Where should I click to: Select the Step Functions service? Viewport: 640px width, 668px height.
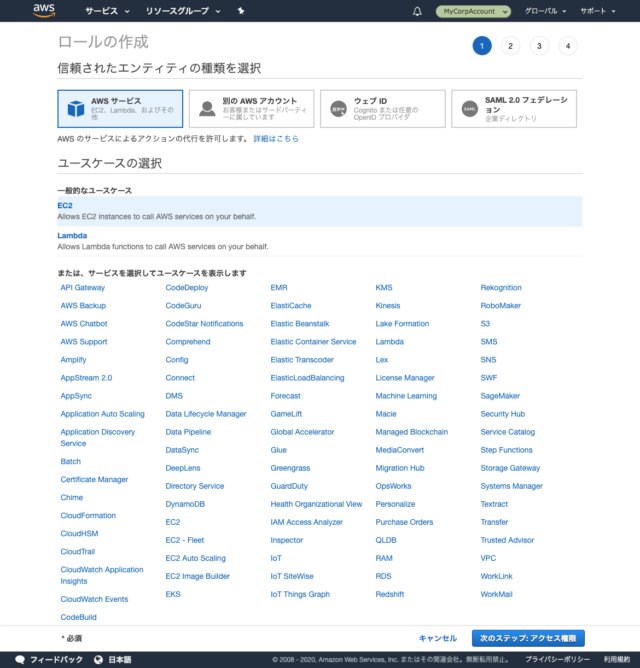click(506, 450)
